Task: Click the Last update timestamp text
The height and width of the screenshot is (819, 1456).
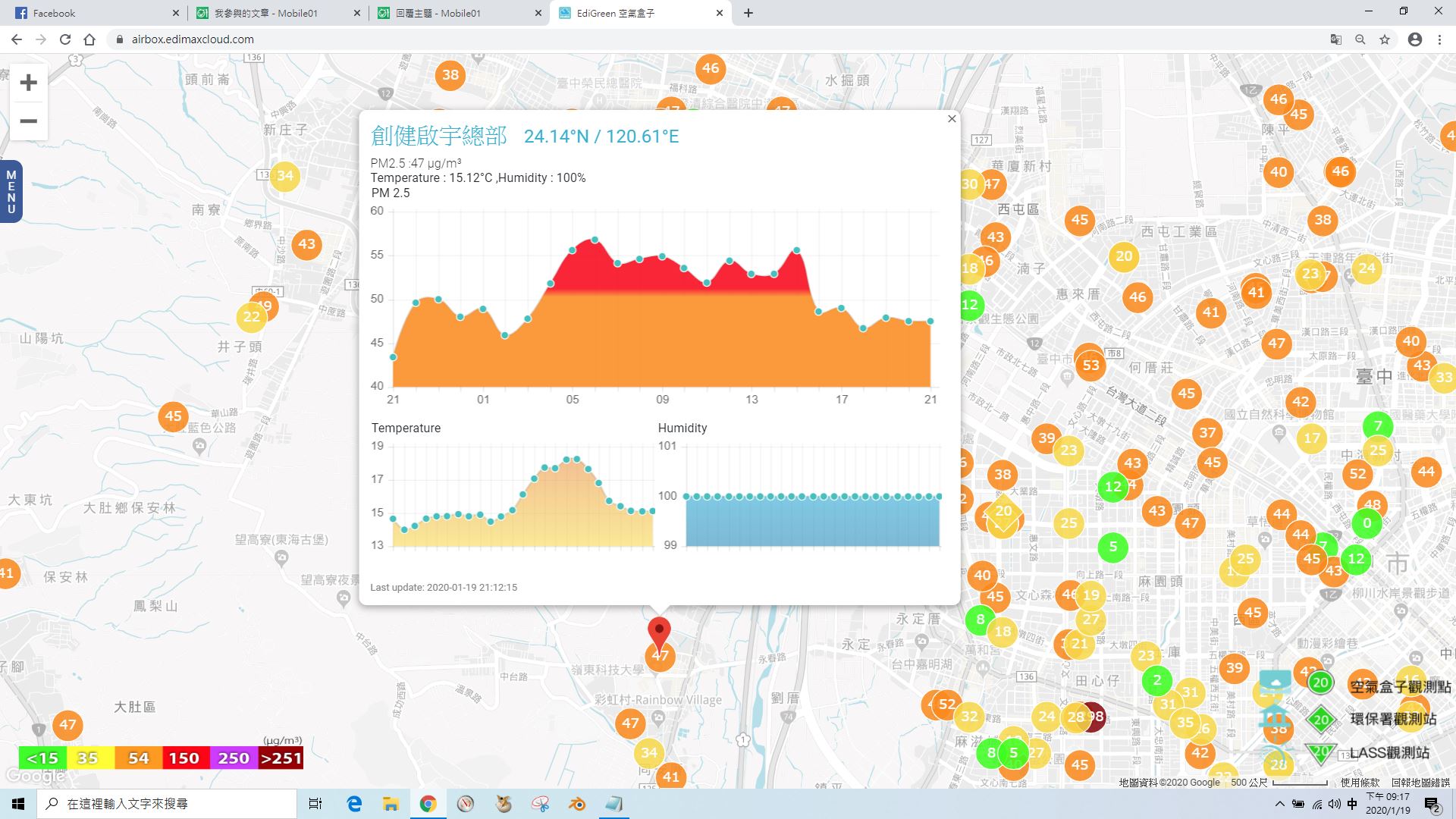Action: 444,587
